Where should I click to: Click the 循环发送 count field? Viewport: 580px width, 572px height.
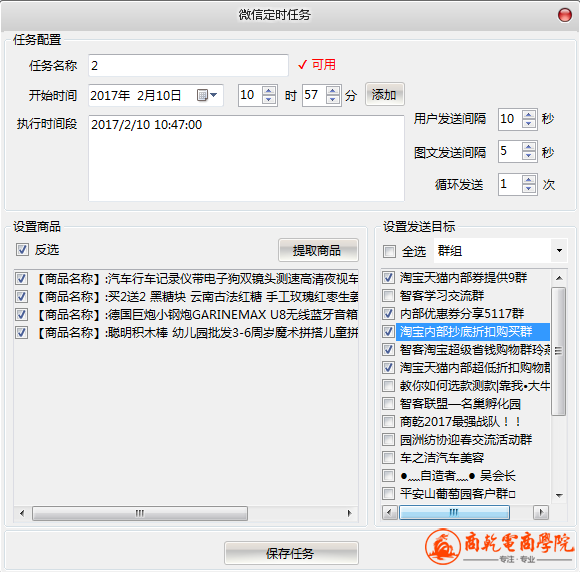[510, 184]
